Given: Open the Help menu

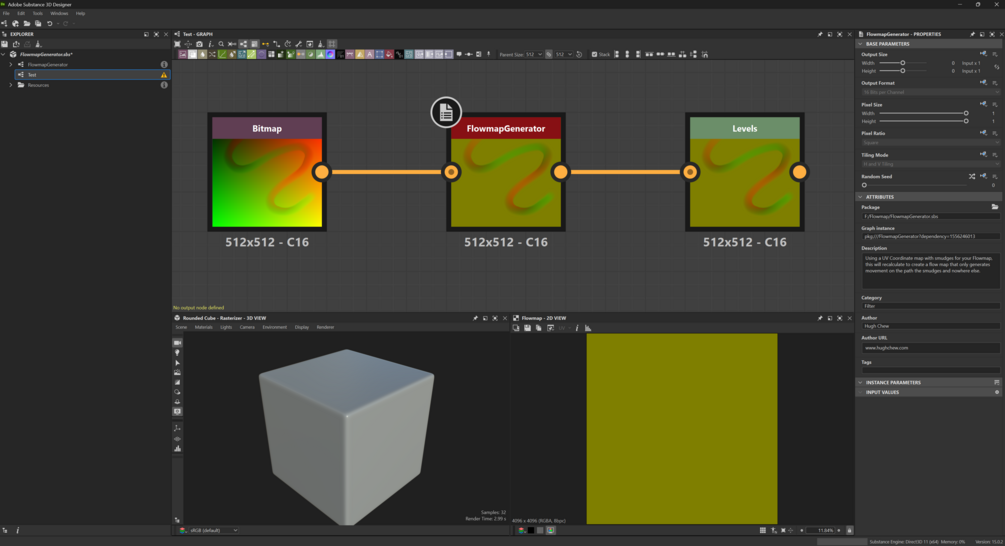Looking at the screenshot, I should tap(80, 13).
